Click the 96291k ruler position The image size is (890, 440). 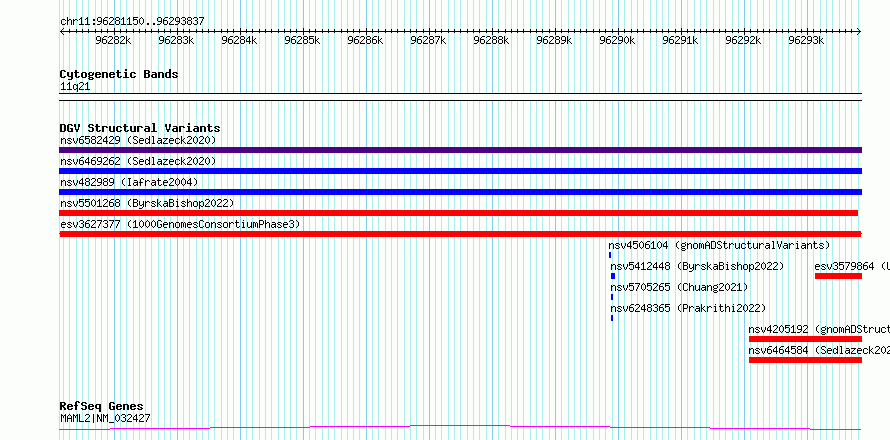click(681, 40)
